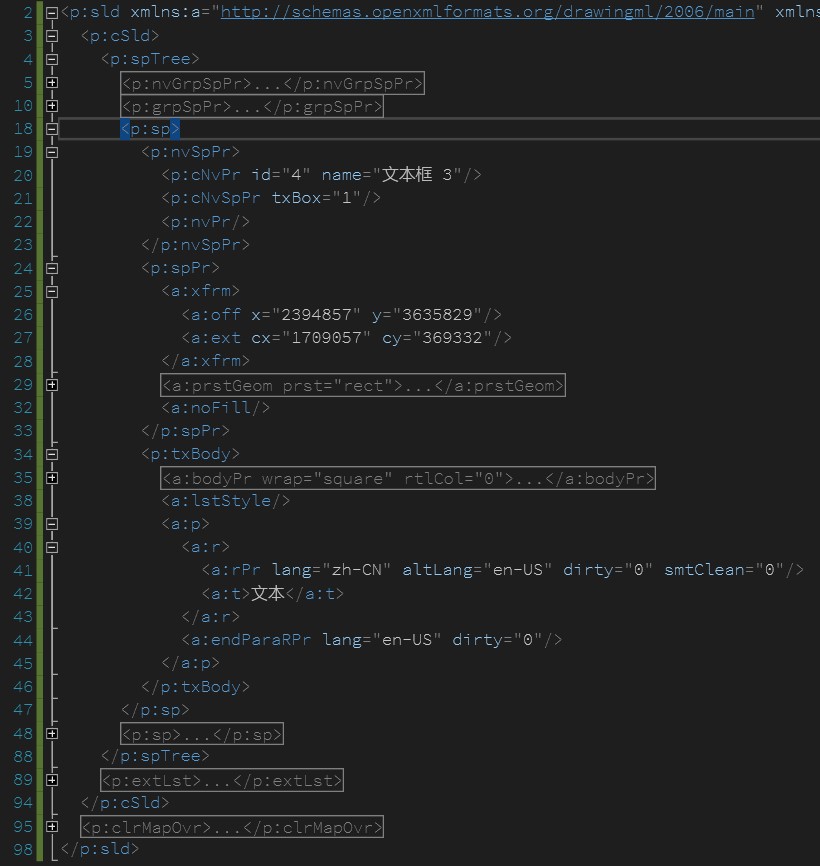Image resolution: width=820 pixels, height=866 pixels.
Task: Collapse the p:spPr element fold
Action: tap(51, 268)
